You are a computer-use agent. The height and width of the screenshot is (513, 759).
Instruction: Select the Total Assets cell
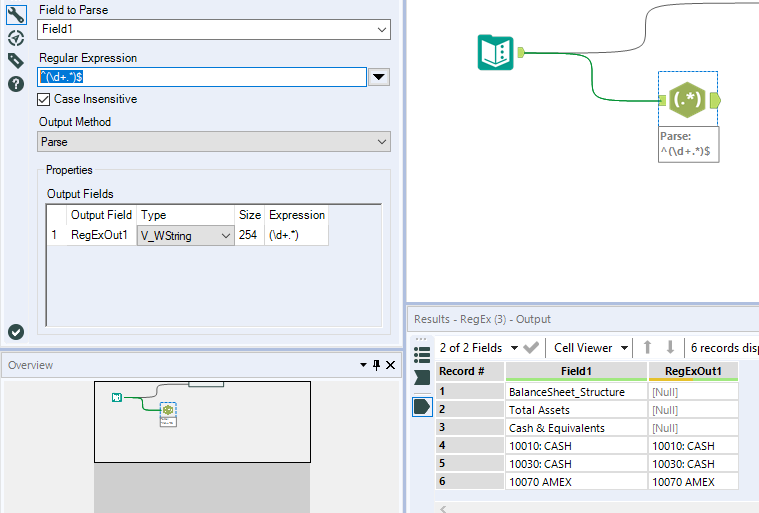(576, 410)
